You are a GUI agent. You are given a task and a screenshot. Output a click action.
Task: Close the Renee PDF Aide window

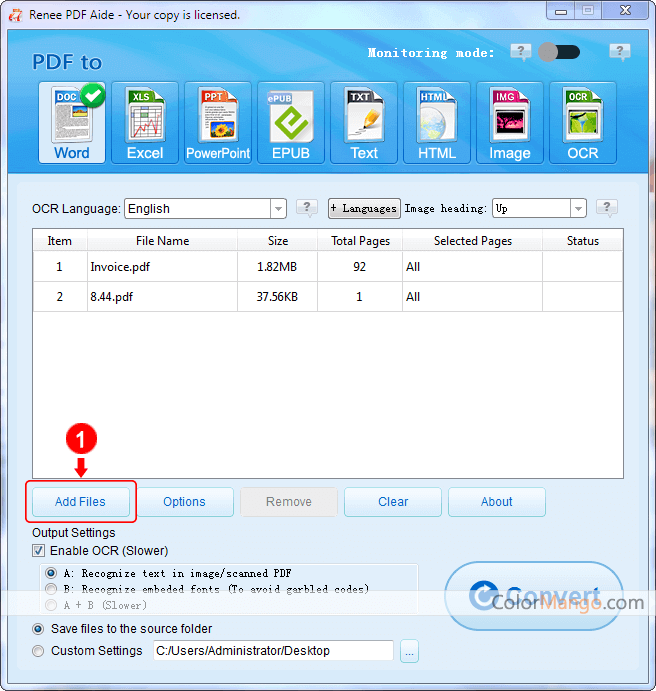coord(626,11)
